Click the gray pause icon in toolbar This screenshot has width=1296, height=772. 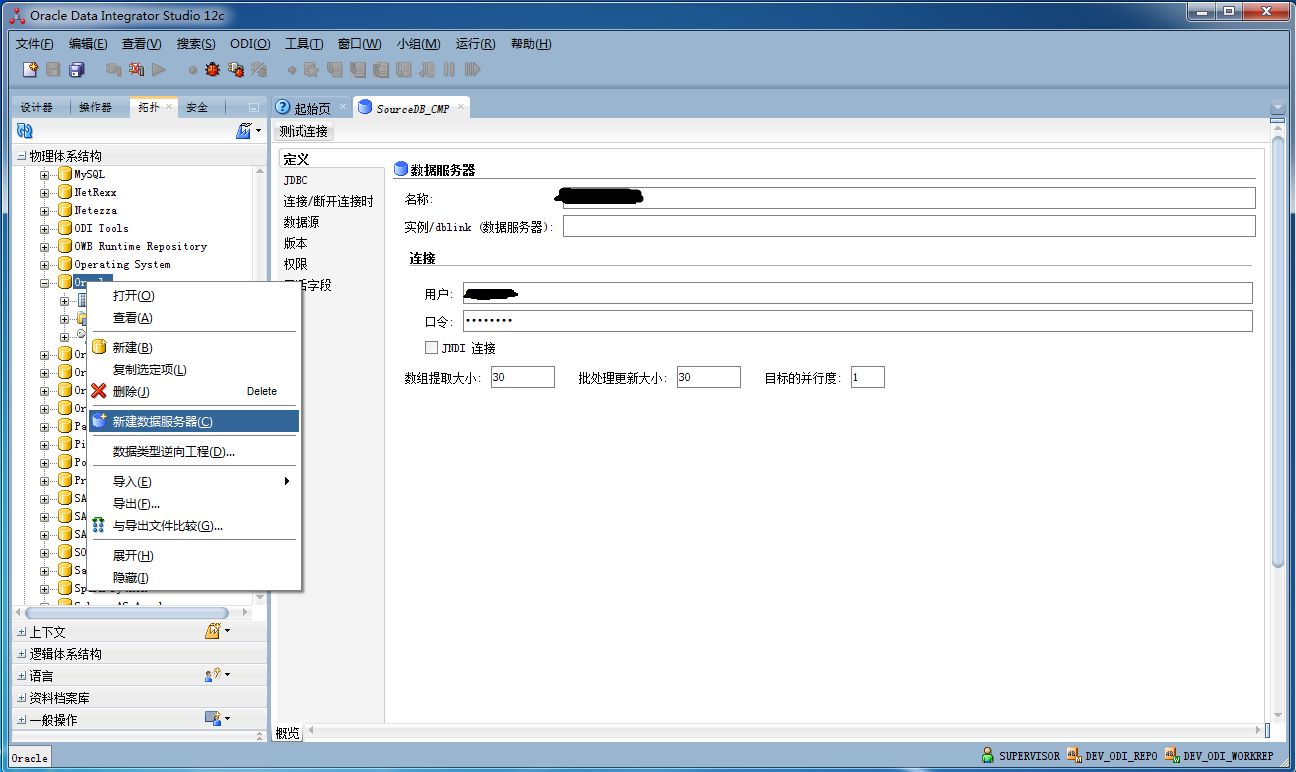(x=449, y=70)
